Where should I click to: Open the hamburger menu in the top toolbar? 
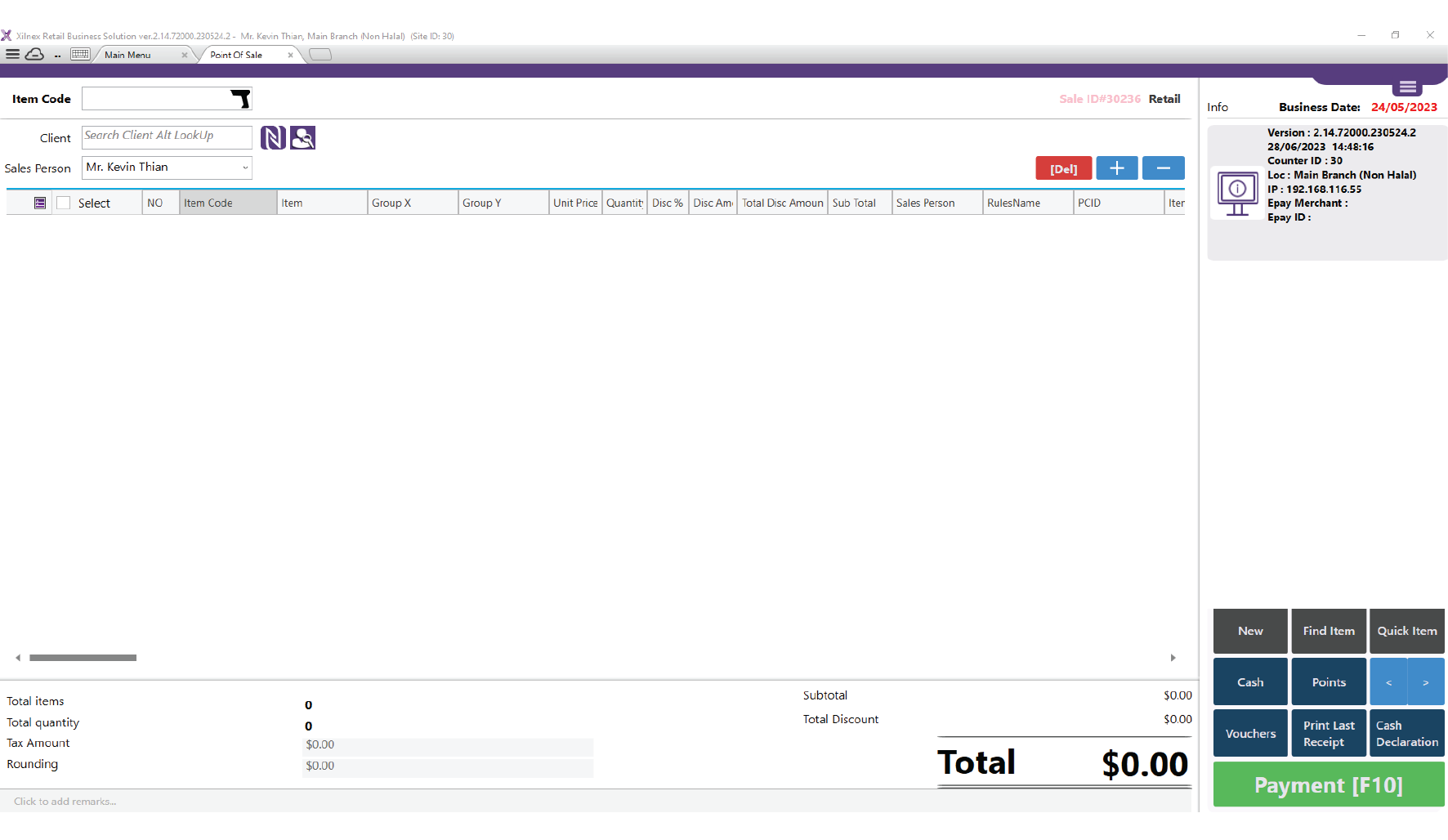tap(13, 55)
